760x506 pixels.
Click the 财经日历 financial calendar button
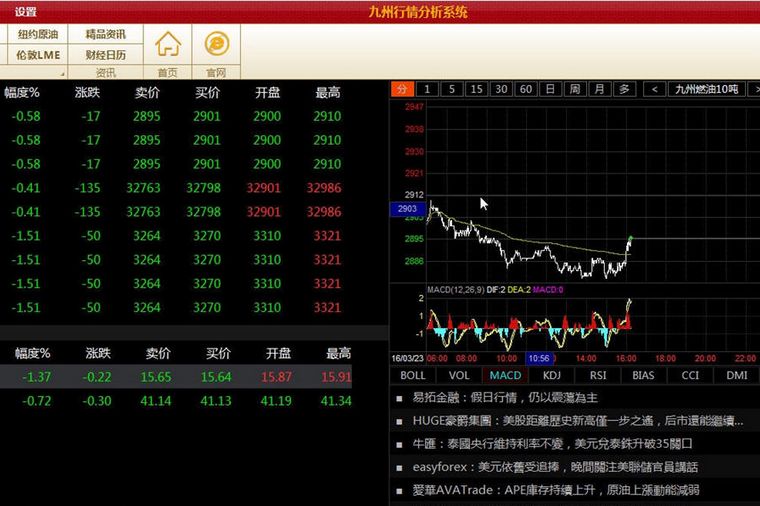point(105,54)
